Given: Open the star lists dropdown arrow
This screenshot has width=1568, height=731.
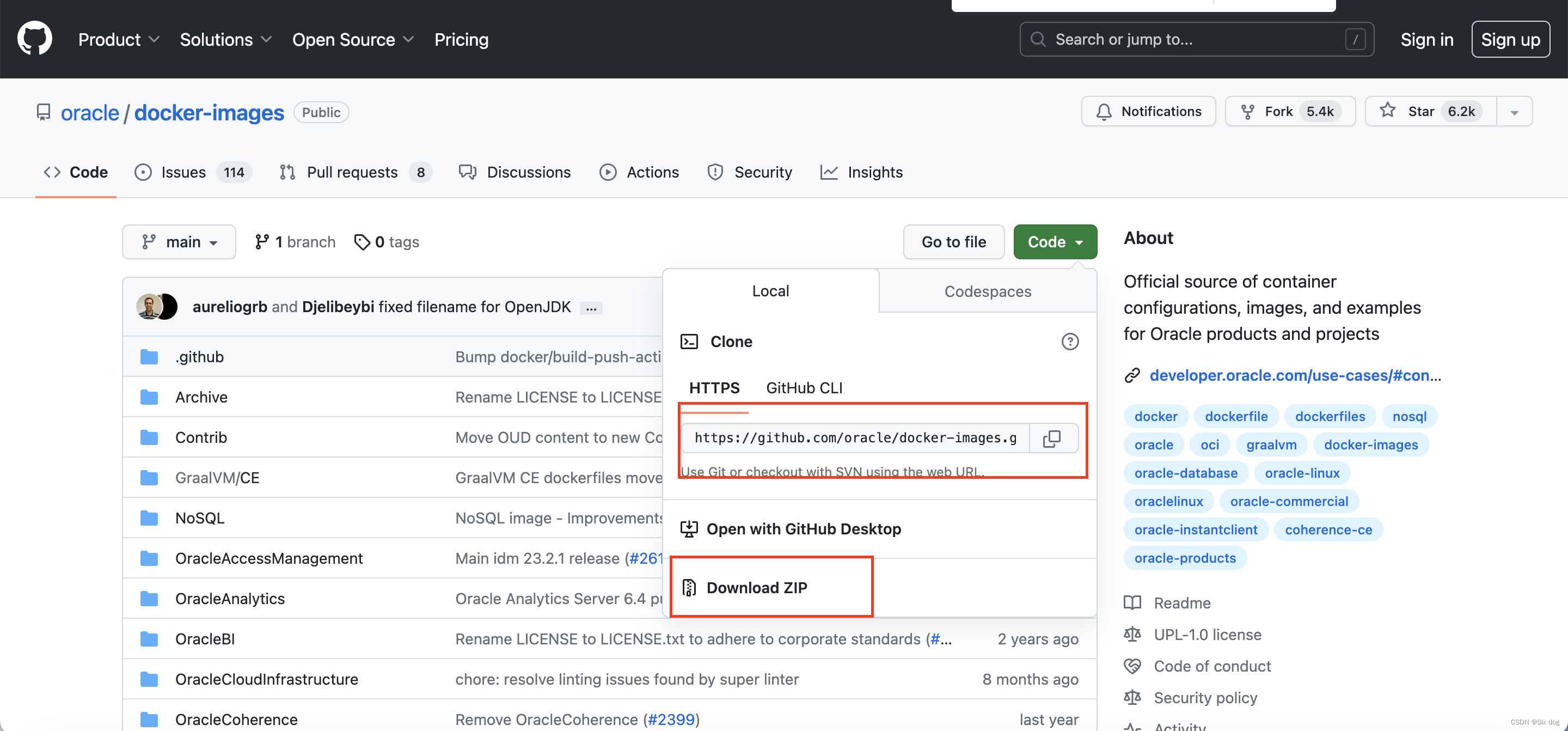Looking at the screenshot, I should point(1515,112).
